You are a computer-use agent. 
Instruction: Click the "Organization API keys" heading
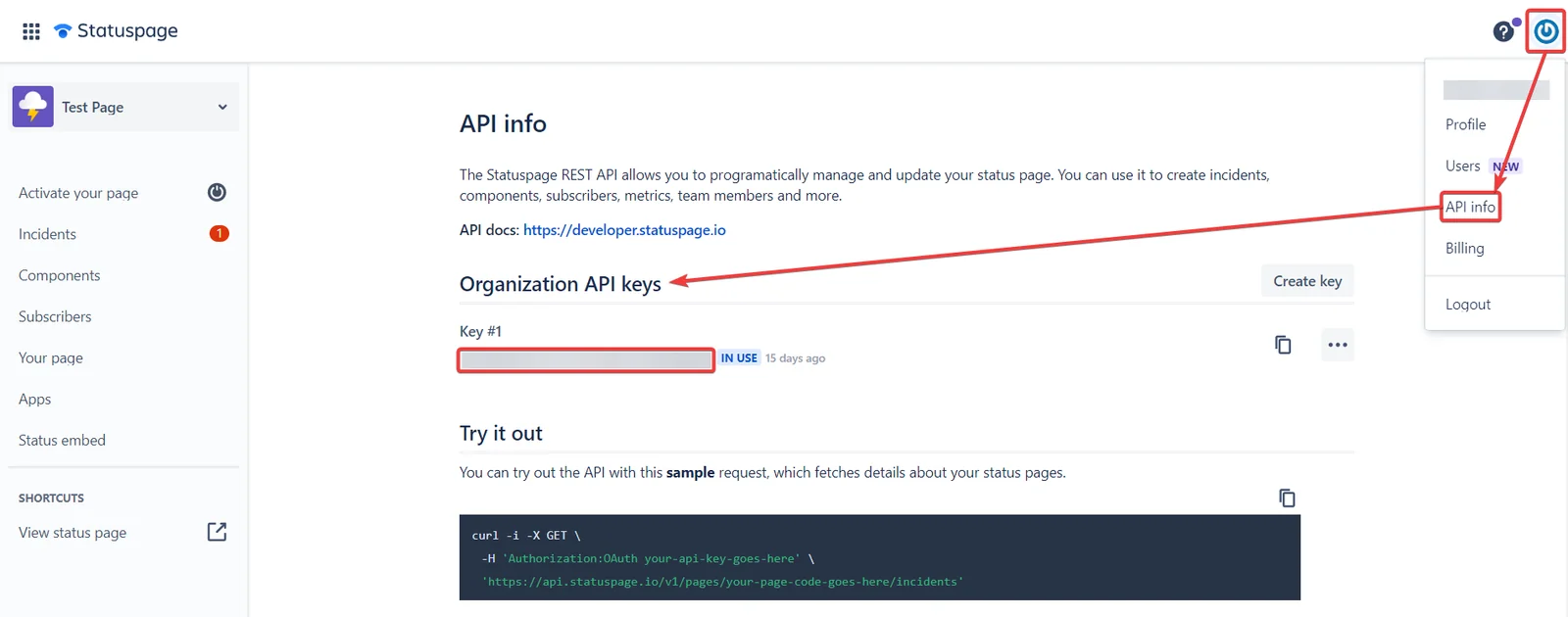tap(561, 284)
